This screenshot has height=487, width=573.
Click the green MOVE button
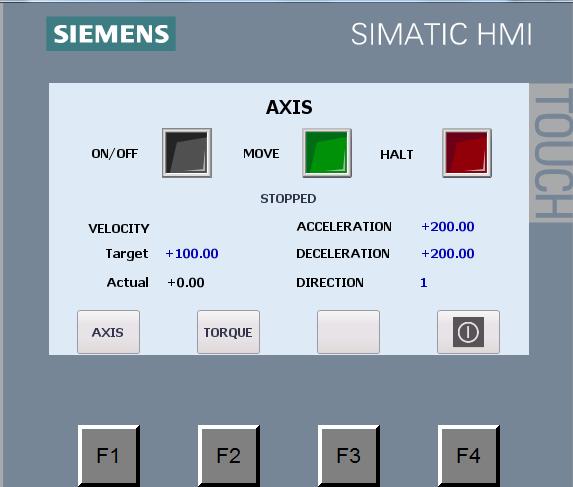[327, 153]
